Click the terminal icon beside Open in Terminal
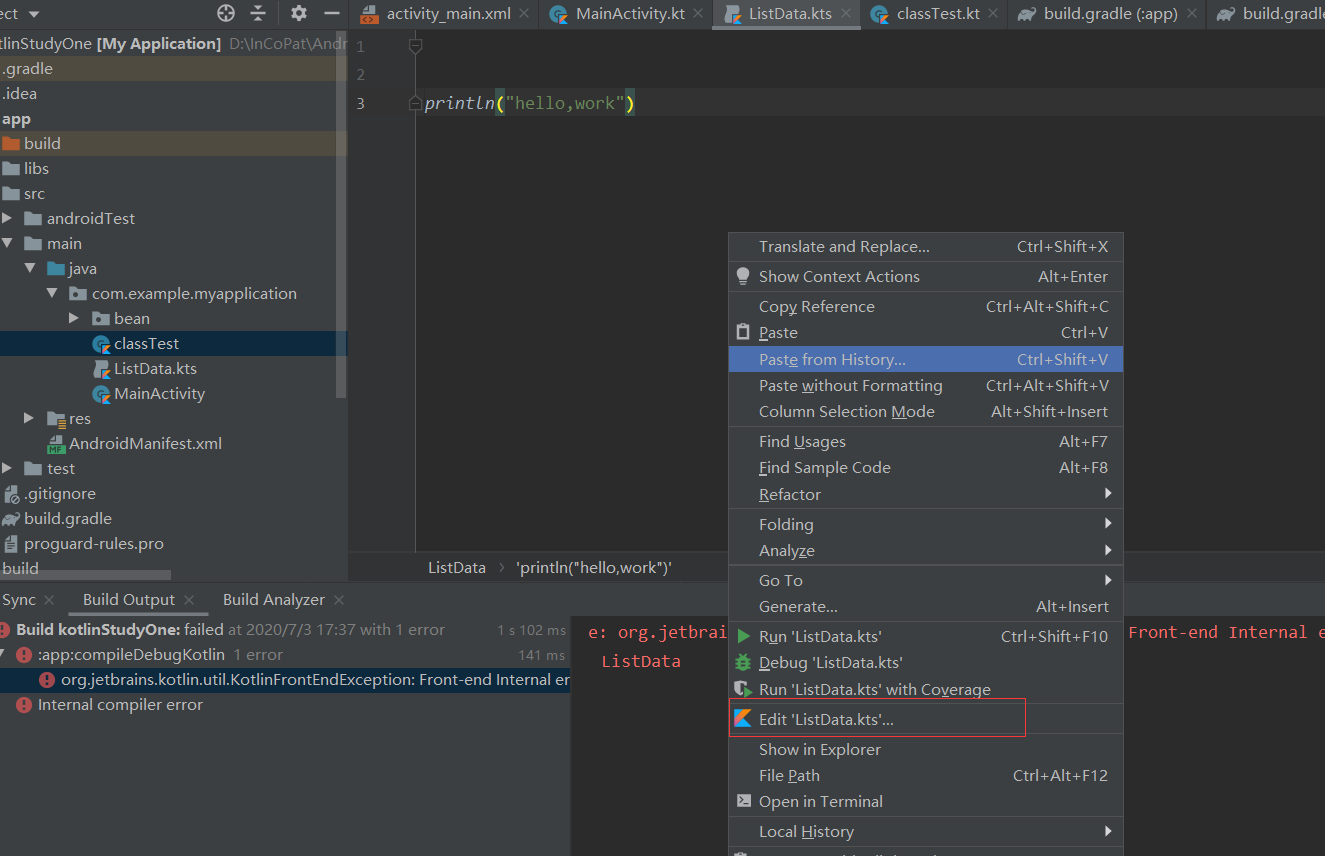1325x856 pixels. [743, 801]
